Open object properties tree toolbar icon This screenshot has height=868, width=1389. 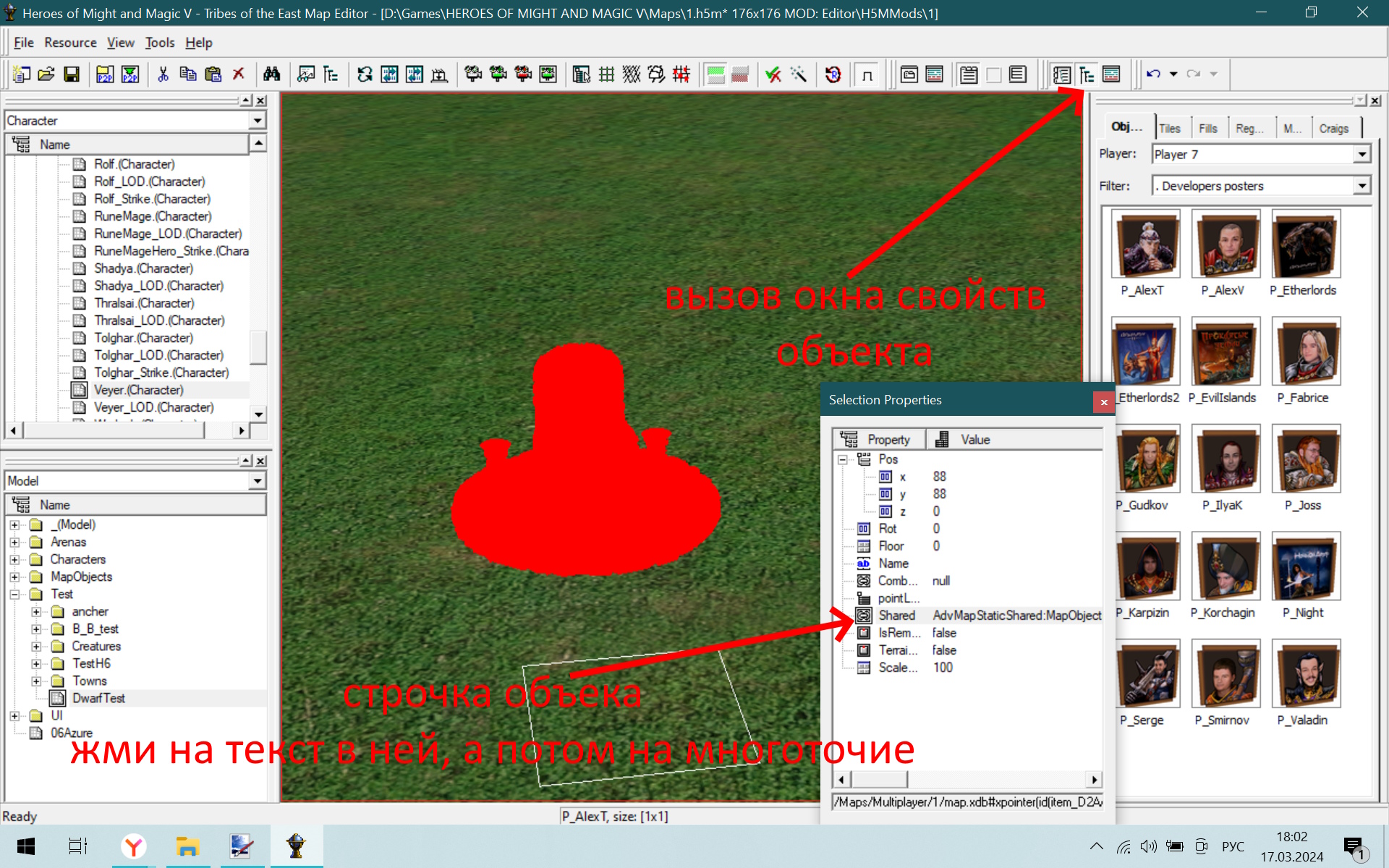[1087, 75]
